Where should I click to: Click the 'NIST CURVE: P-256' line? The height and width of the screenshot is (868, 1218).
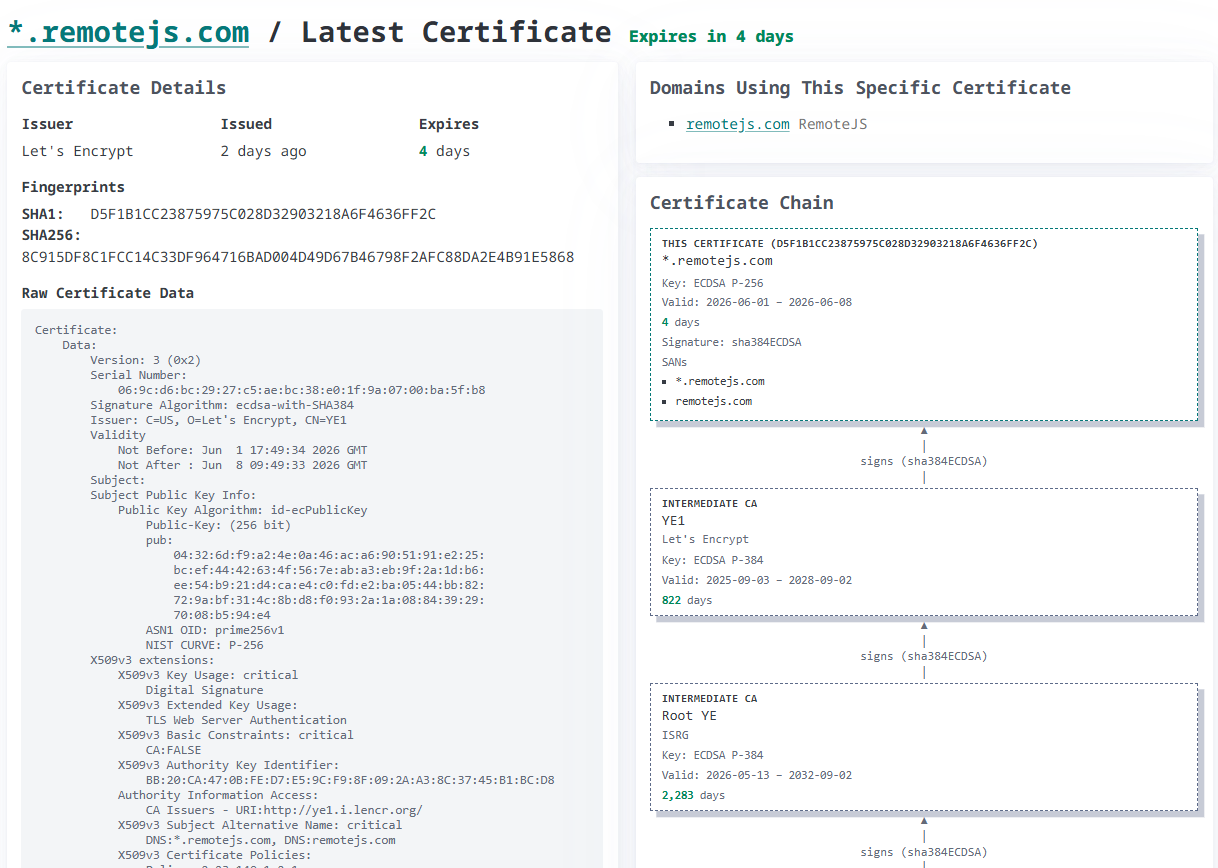(x=204, y=645)
